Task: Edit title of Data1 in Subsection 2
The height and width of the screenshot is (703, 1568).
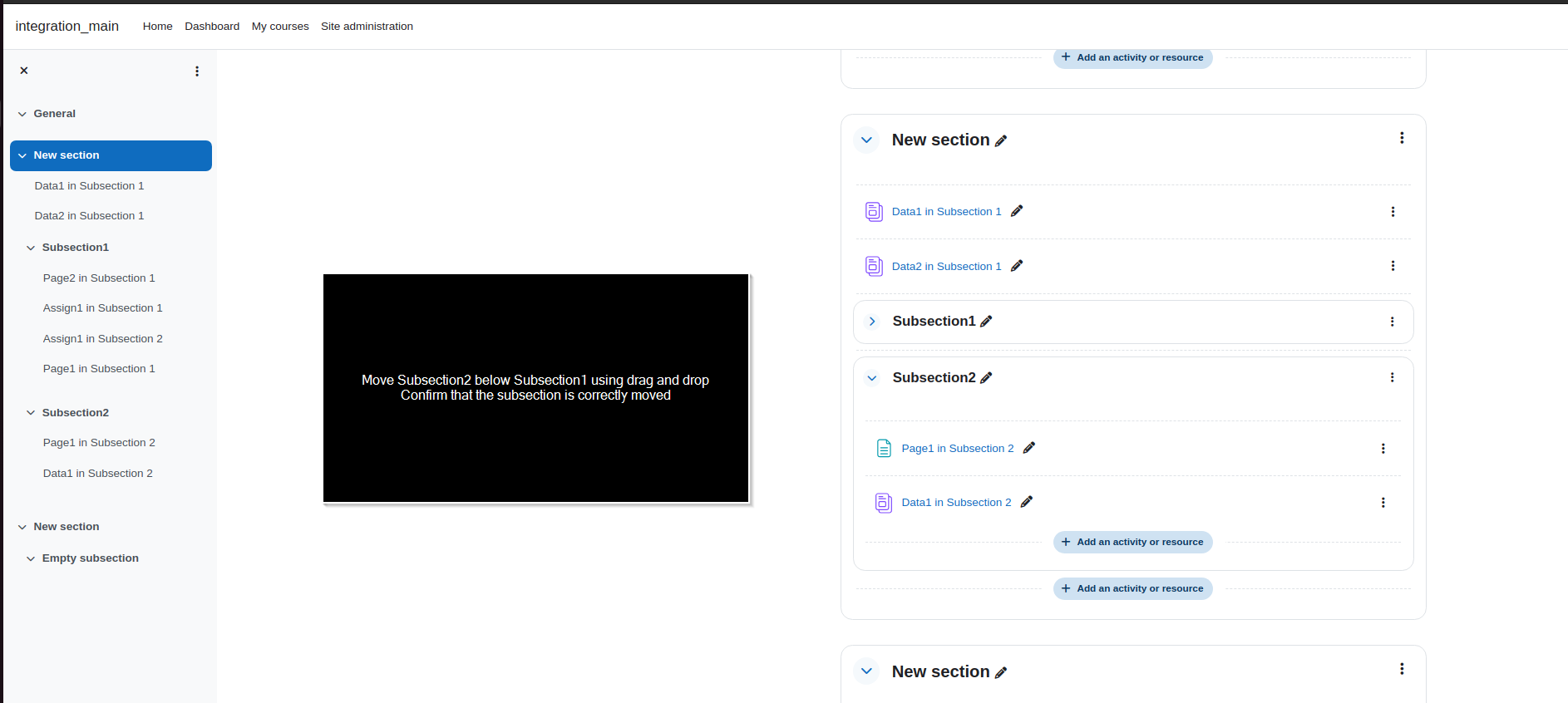Action: coord(1027,502)
